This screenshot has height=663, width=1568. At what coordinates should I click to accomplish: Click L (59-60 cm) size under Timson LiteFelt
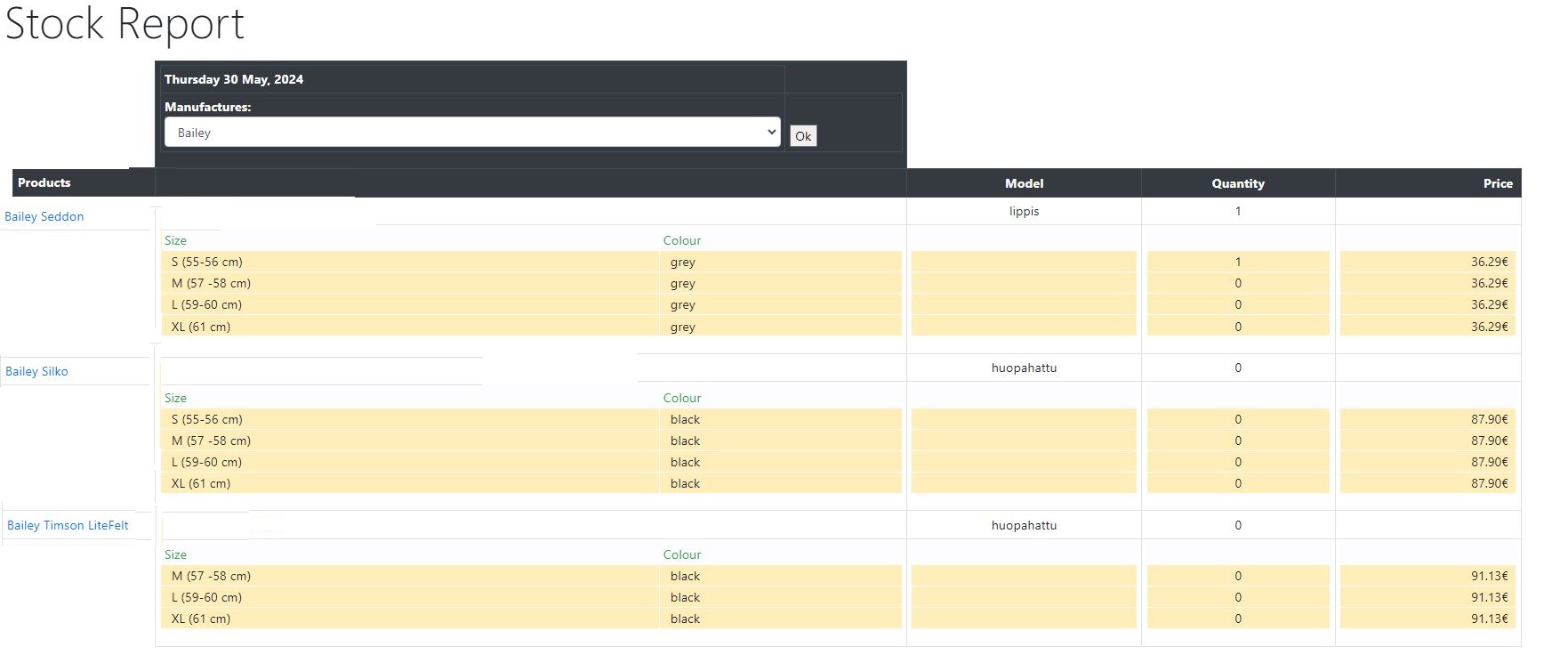click(206, 597)
